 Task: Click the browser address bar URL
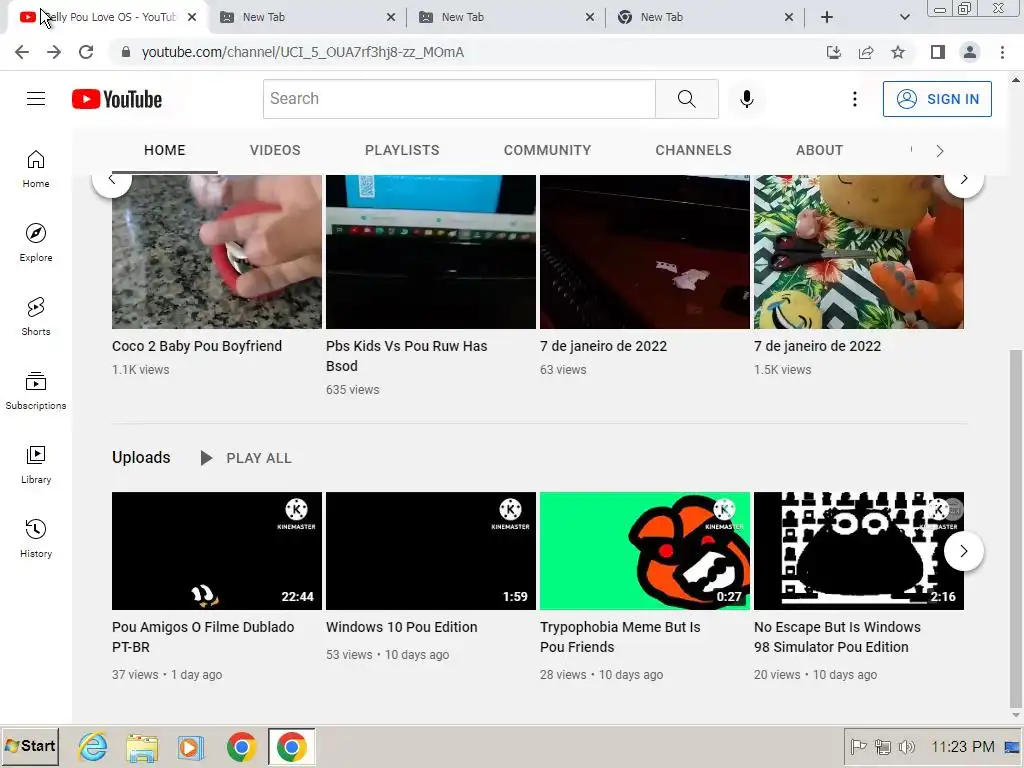[302, 52]
